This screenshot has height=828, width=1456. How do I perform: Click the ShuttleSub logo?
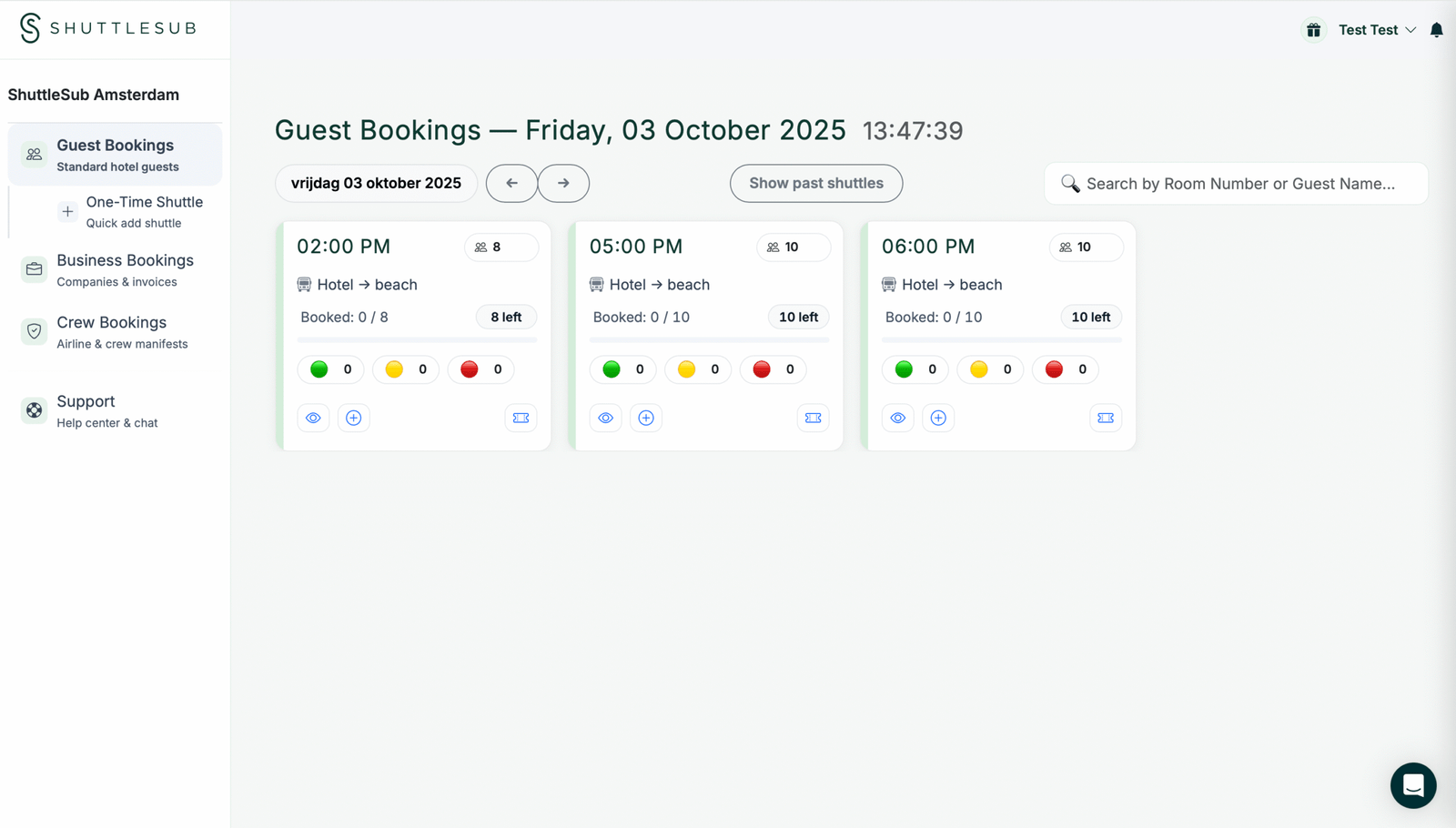pyautogui.click(x=108, y=28)
